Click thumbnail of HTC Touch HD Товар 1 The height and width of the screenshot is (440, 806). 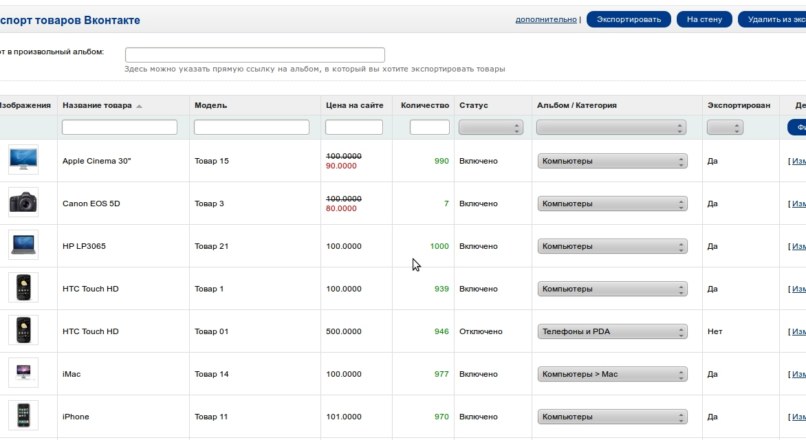coord(23,288)
